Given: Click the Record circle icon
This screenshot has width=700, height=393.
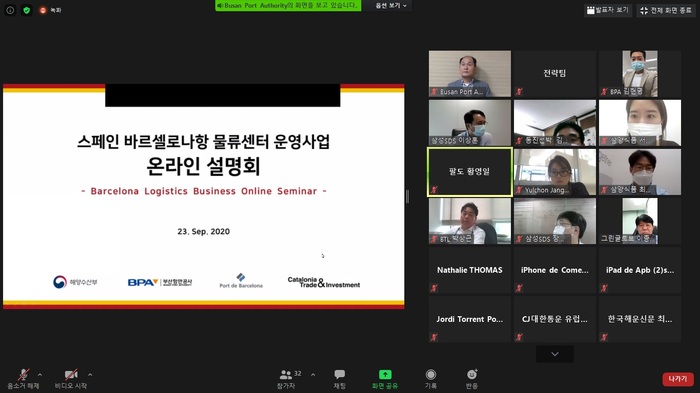Looking at the screenshot, I should coord(431,374).
